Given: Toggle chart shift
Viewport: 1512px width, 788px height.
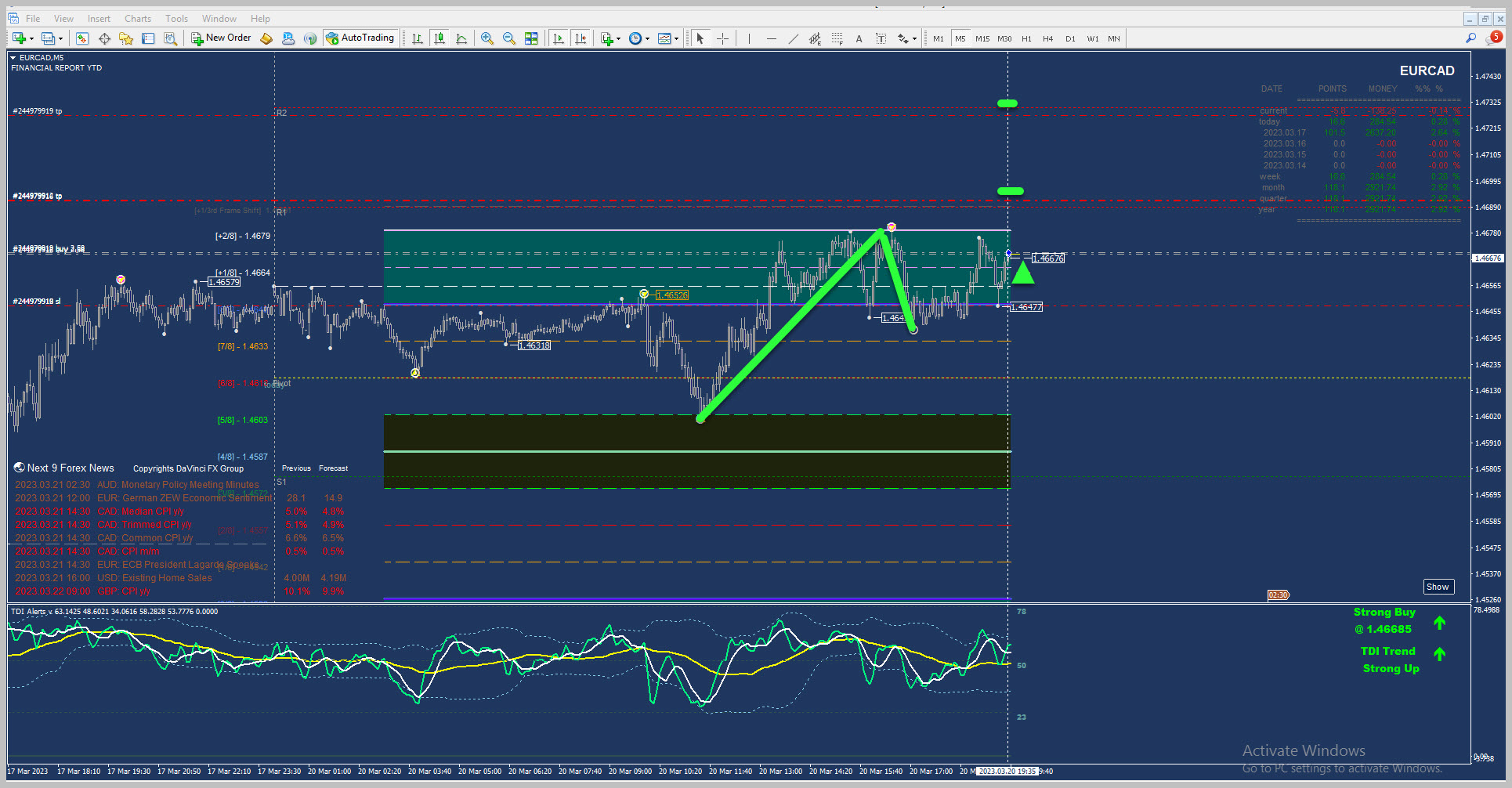Looking at the screenshot, I should point(581,38).
